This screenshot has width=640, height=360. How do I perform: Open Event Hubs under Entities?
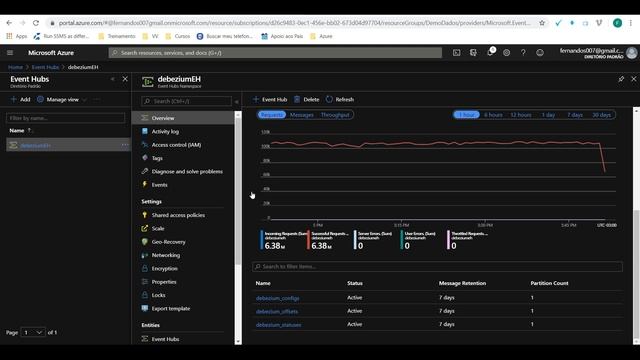[x=165, y=339]
